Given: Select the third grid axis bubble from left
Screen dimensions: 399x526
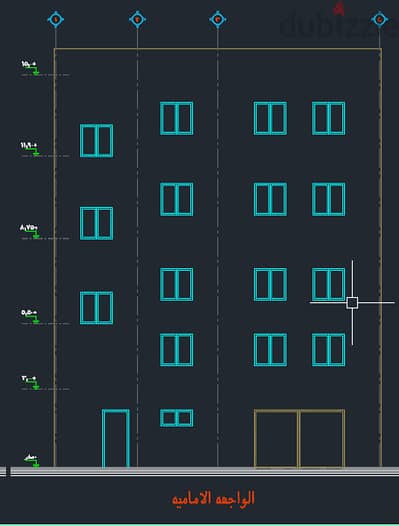Looking at the screenshot, I should [x=218, y=19].
